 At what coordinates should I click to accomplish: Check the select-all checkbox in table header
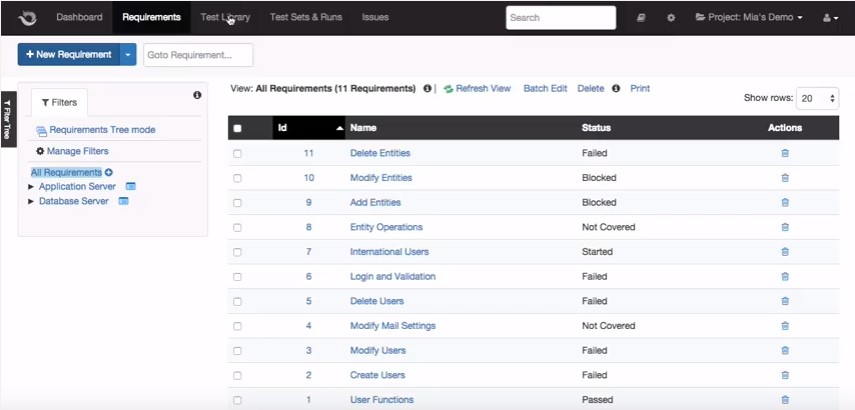coord(237,129)
